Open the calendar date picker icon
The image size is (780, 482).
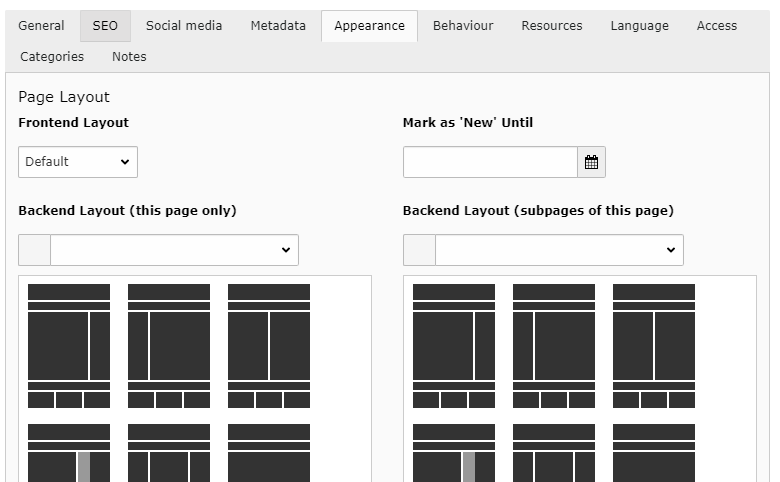[x=591, y=162]
